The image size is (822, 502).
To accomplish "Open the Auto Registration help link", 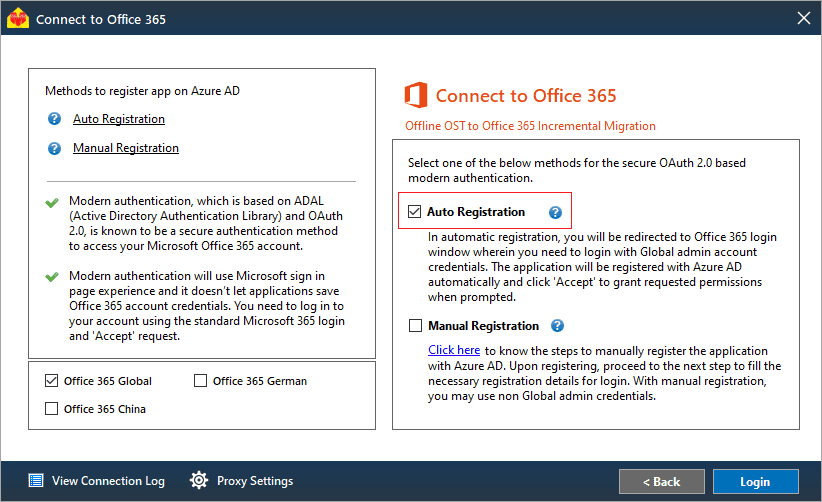I will tap(119, 119).
